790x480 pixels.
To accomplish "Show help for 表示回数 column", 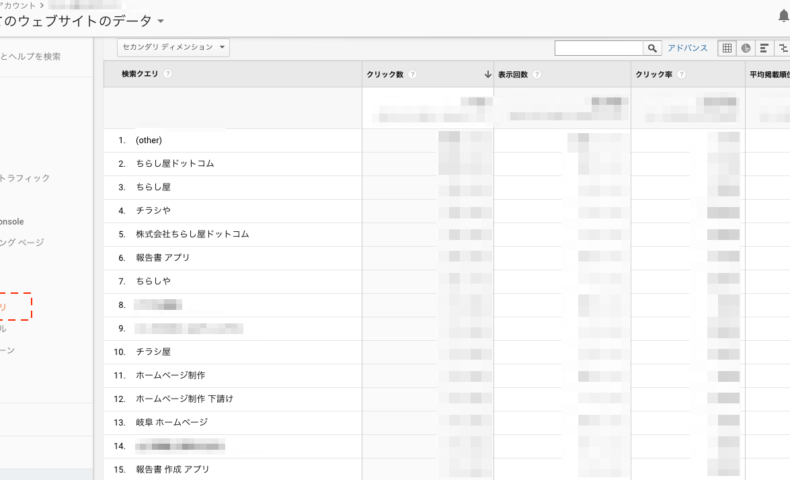I will coord(537,74).
